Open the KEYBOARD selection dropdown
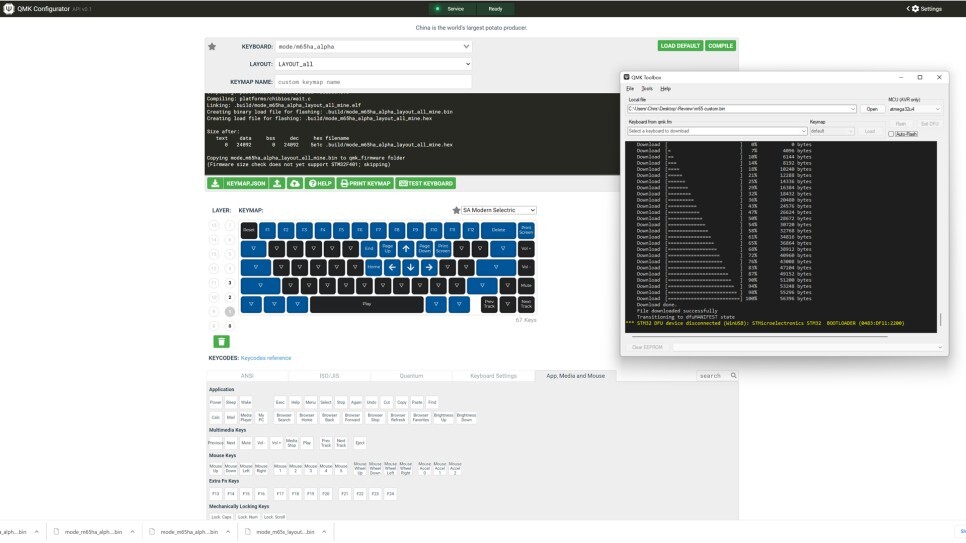The width and height of the screenshot is (966, 543). coord(373,47)
